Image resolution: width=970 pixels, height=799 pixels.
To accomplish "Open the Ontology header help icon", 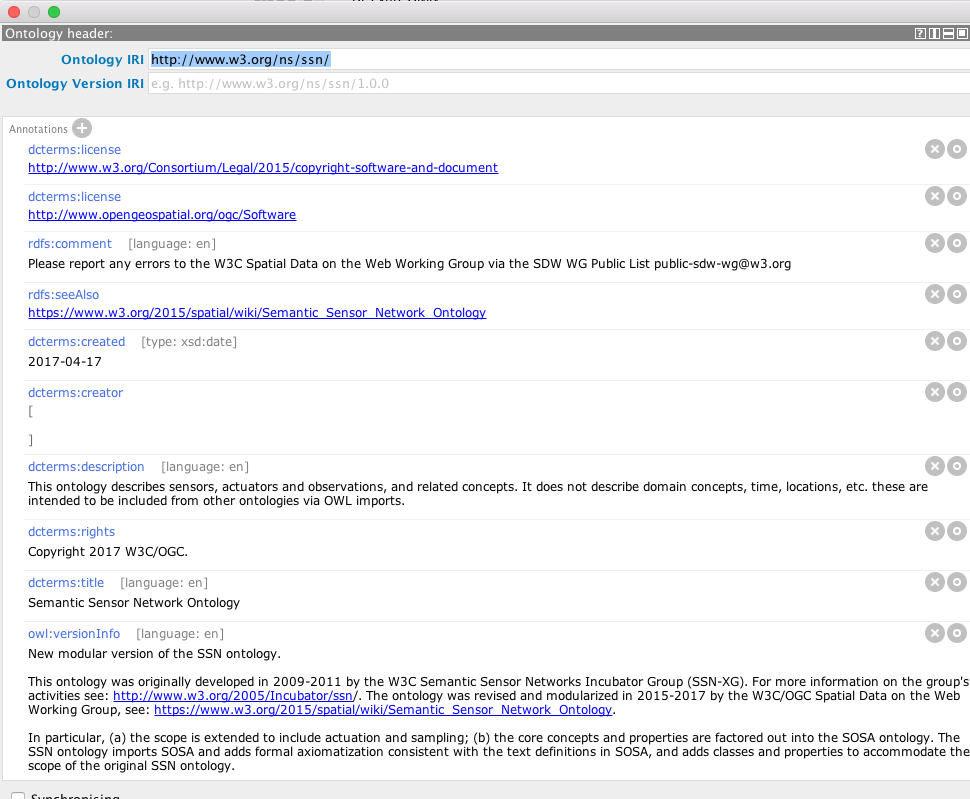I will click(920, 33).
